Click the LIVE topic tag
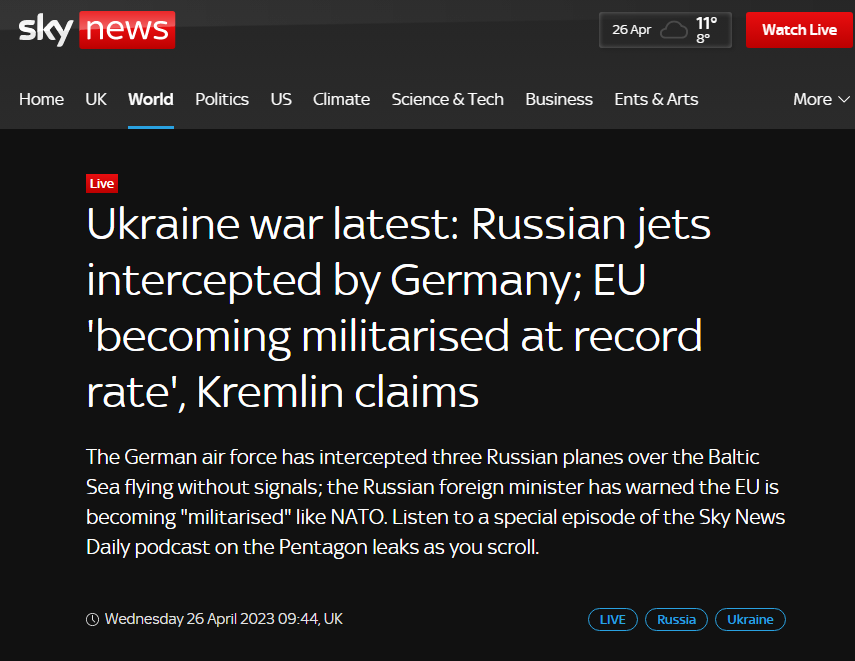Image resolution: width=855 pixels, height=661 pixels. [613, 620]
